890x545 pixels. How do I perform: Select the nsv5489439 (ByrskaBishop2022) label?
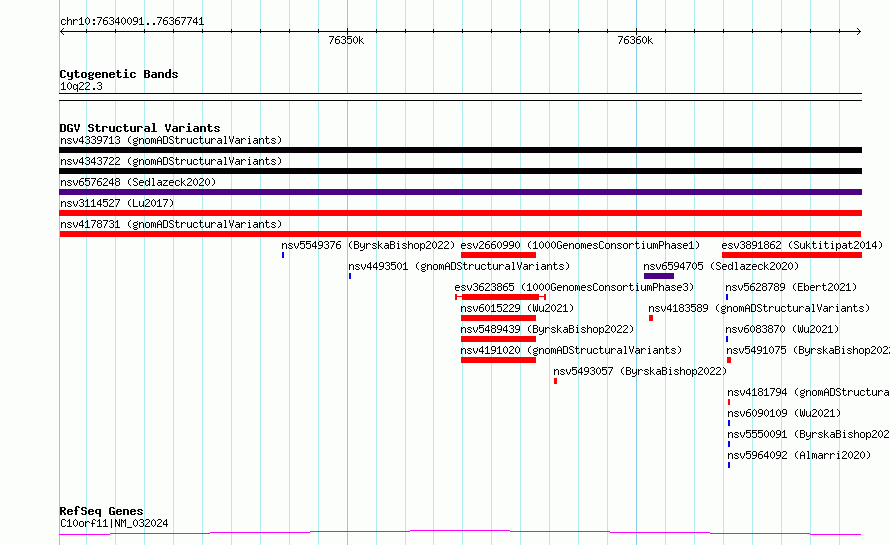pyautogui.click(x=547, y=329)
